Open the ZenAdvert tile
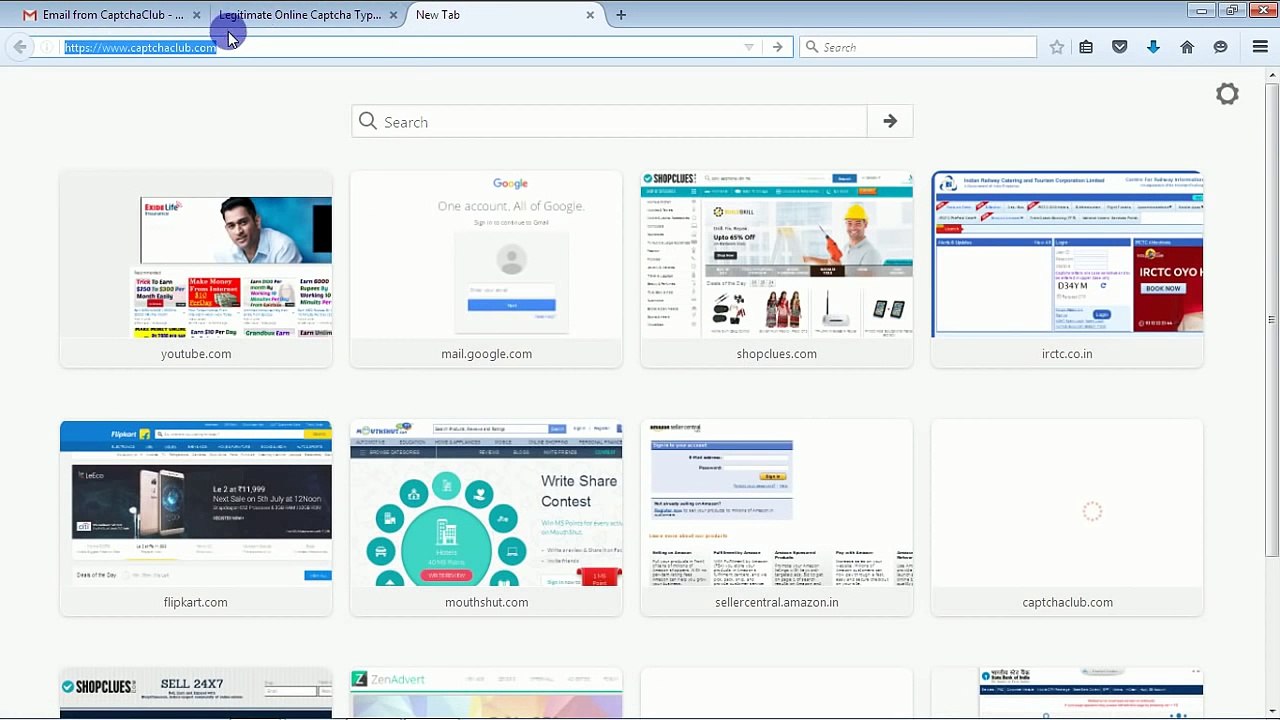 click(x=486, y=694)
